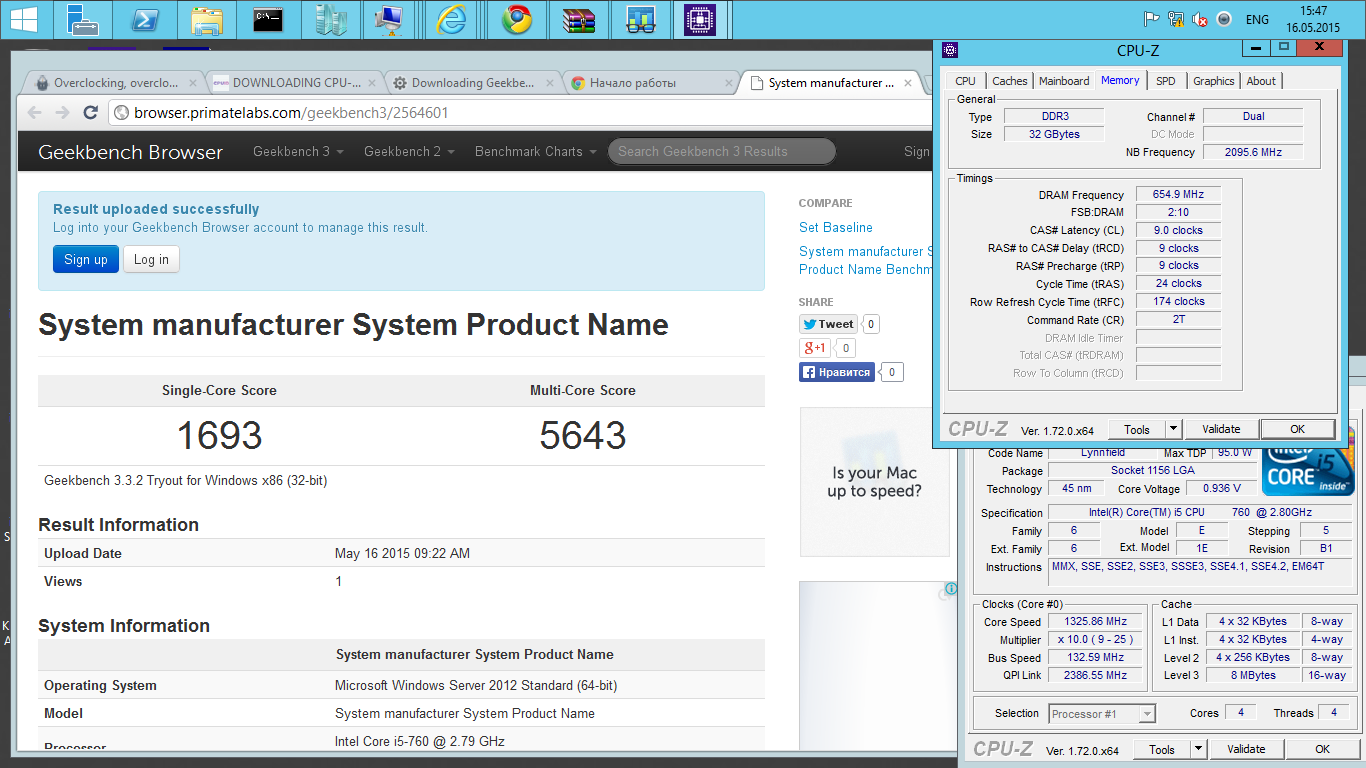Viewport: 1366px width, 768px height.
Task: Switch to Начало работы Chrome tab
Action: [650, 83]
